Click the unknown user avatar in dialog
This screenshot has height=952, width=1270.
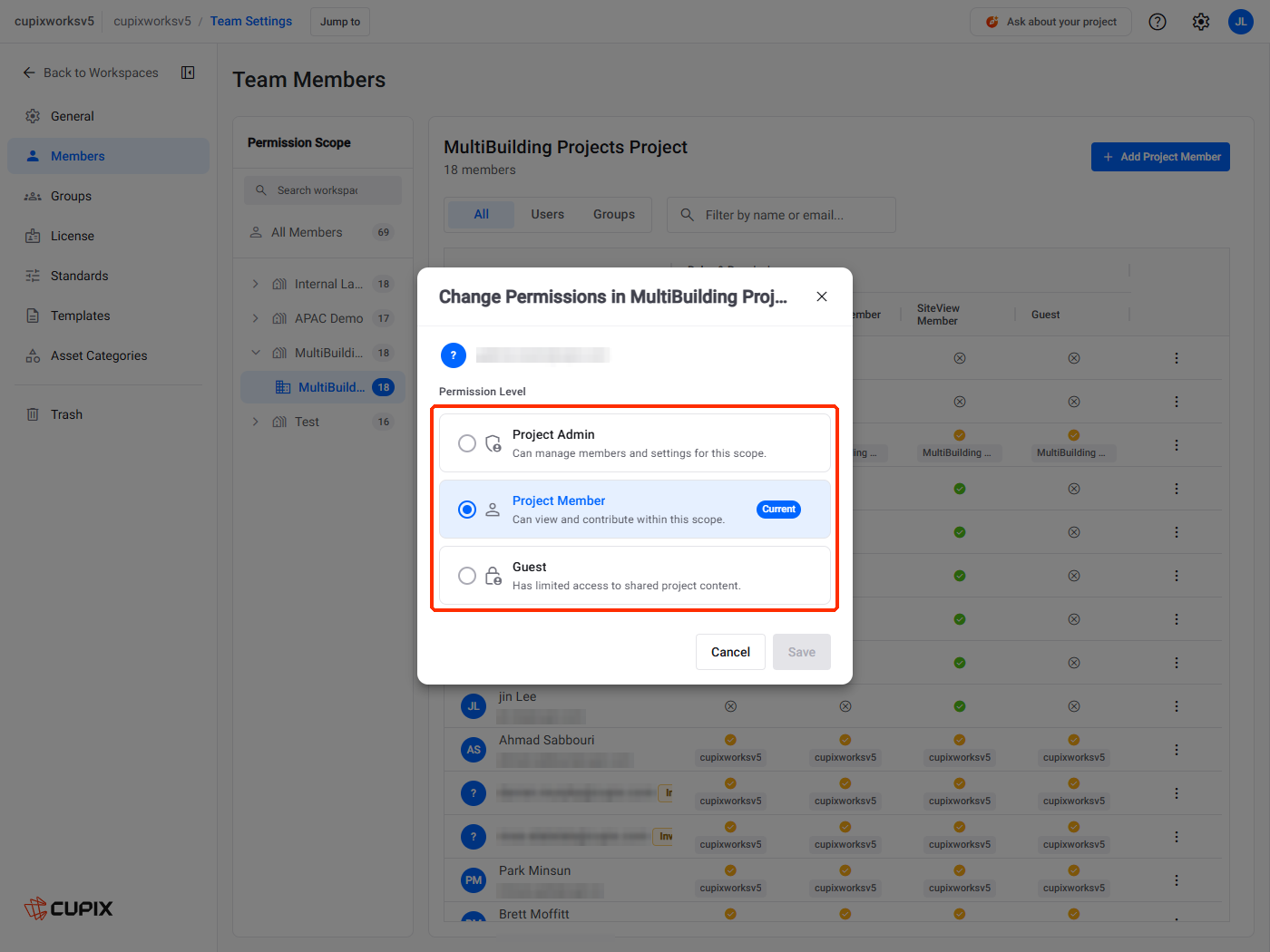pos(454,355)
